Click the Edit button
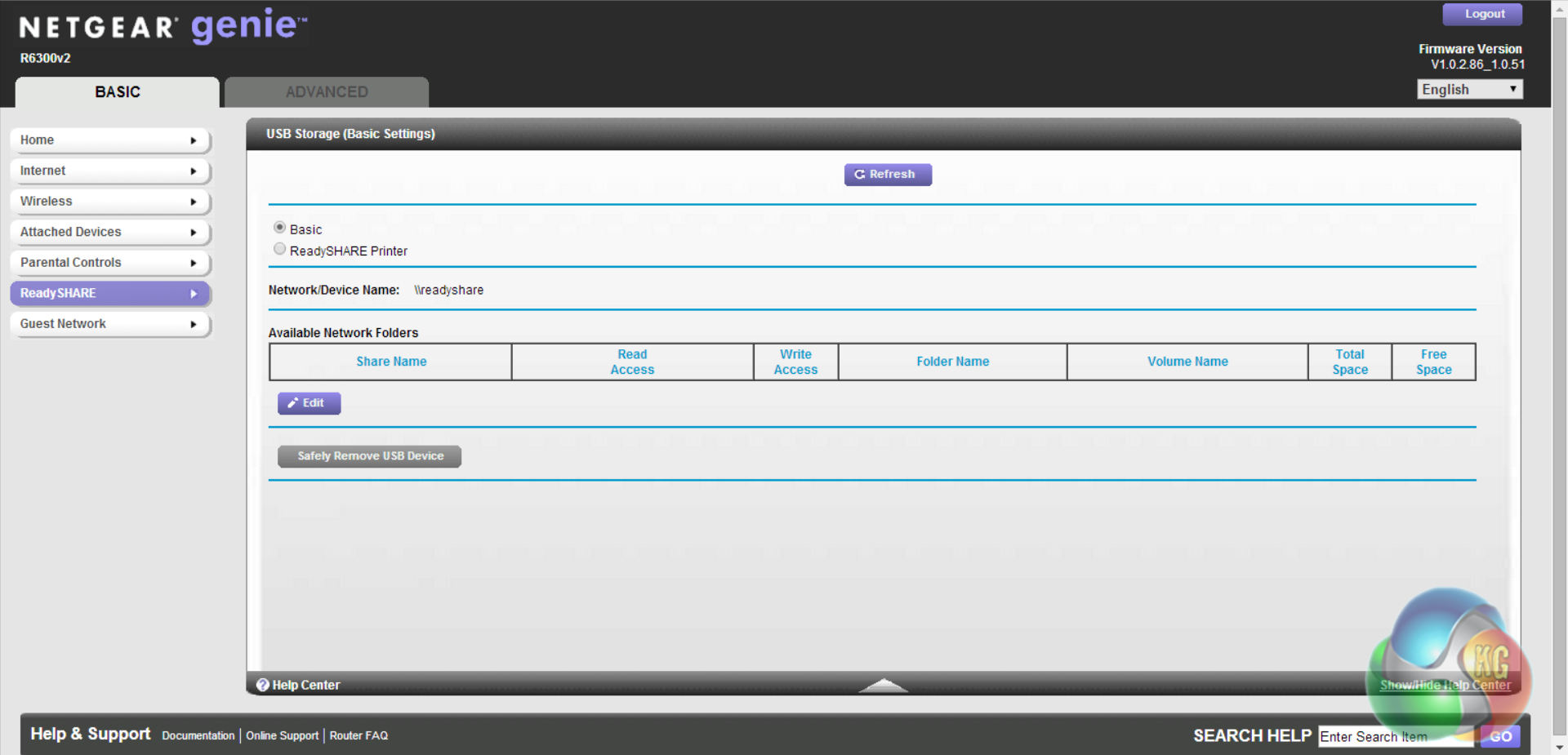The image size is (1568, 755). click(x=309, y=403)
